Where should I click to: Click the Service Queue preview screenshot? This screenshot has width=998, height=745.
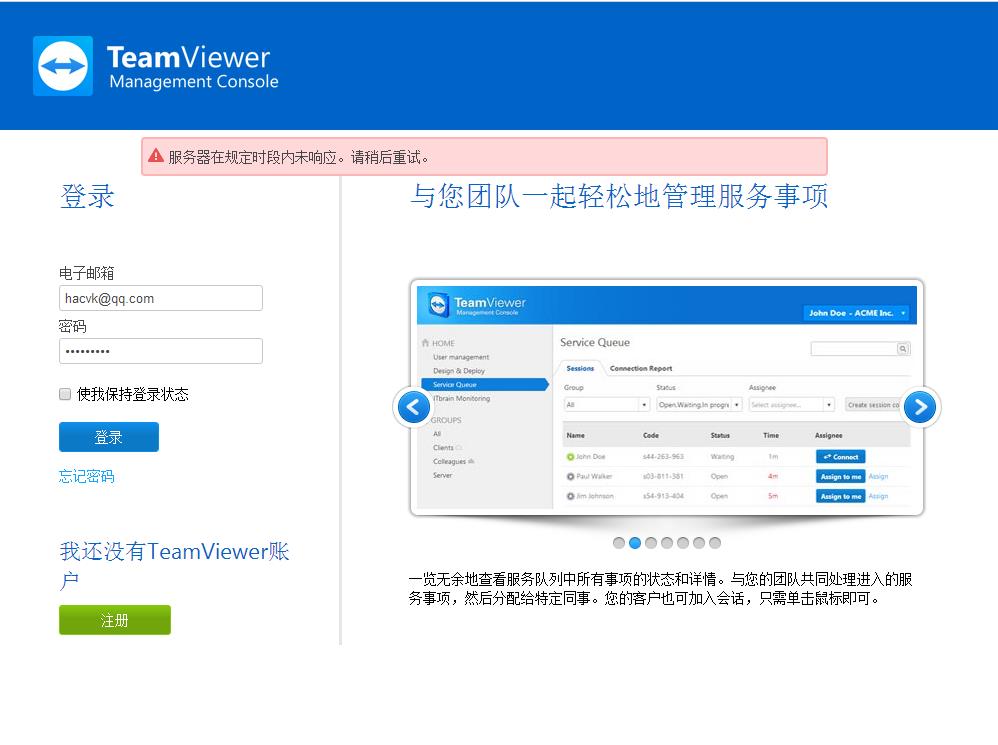point(667,397)
